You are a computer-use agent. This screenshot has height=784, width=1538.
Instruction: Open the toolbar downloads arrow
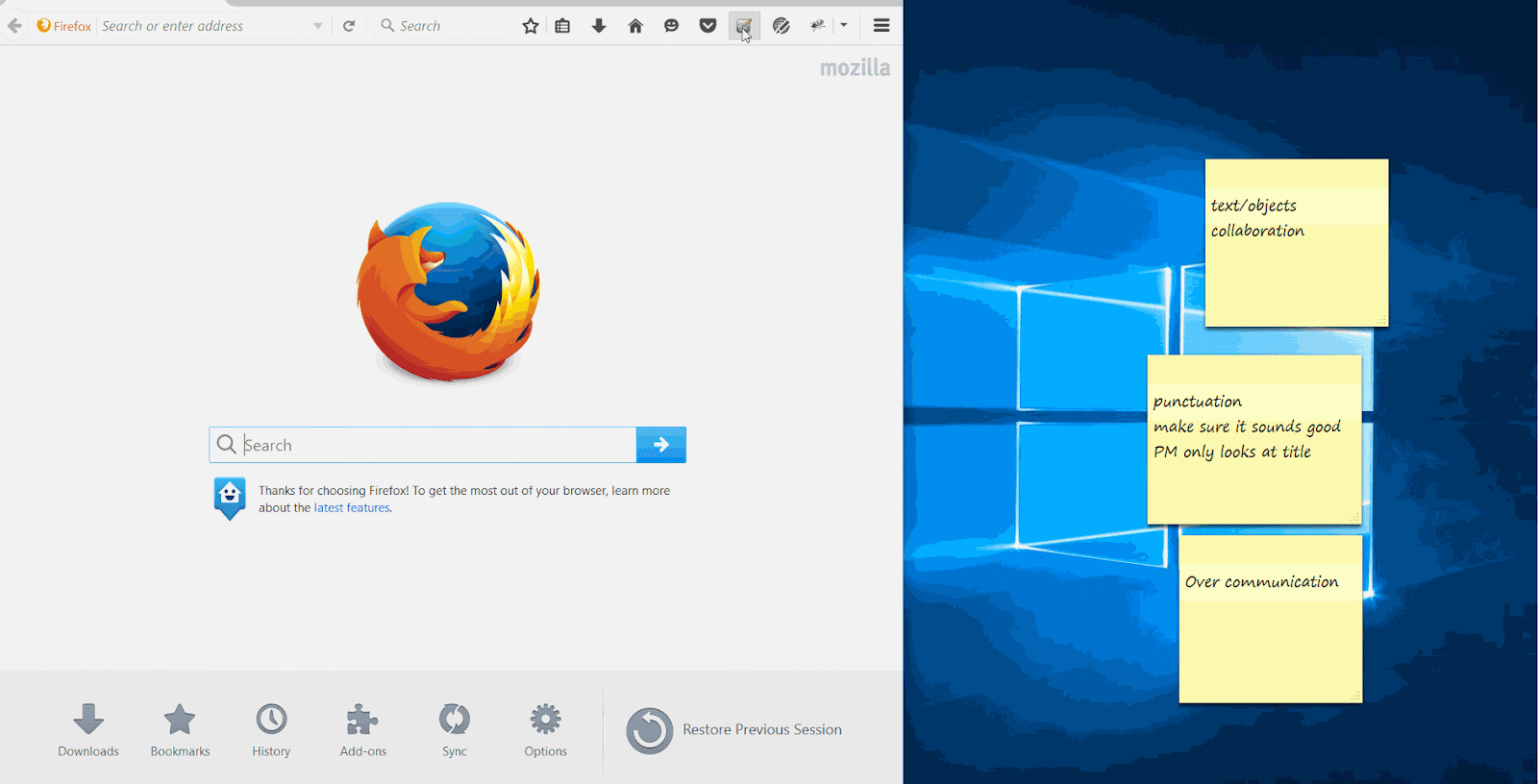[x=599, y=26]
